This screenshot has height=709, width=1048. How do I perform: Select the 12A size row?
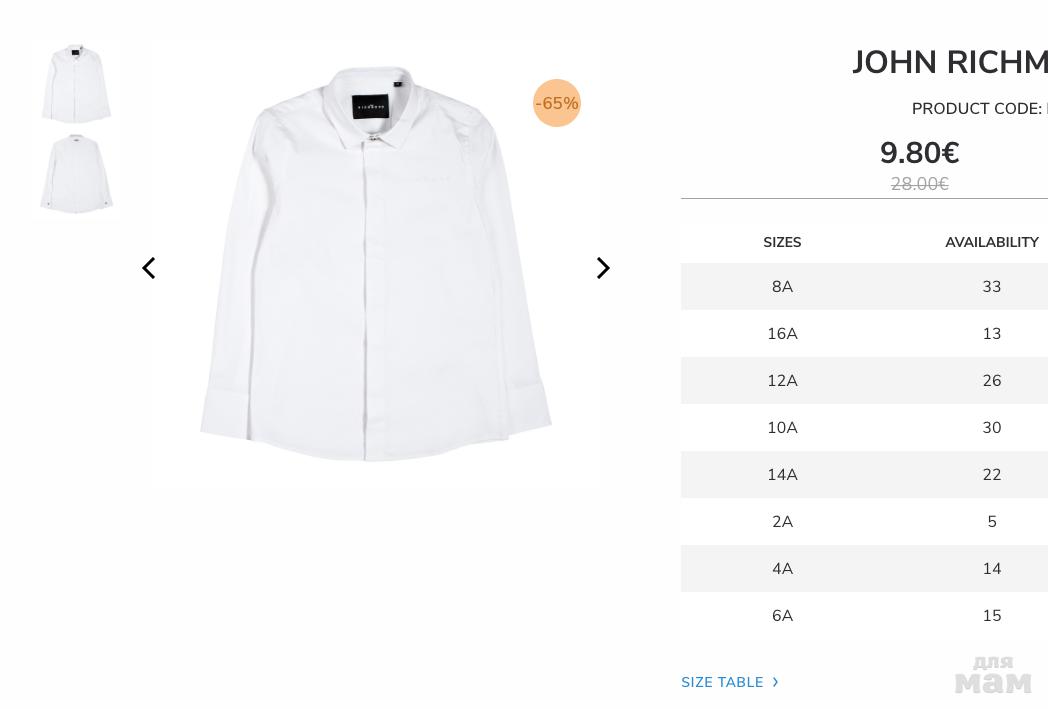782,381
